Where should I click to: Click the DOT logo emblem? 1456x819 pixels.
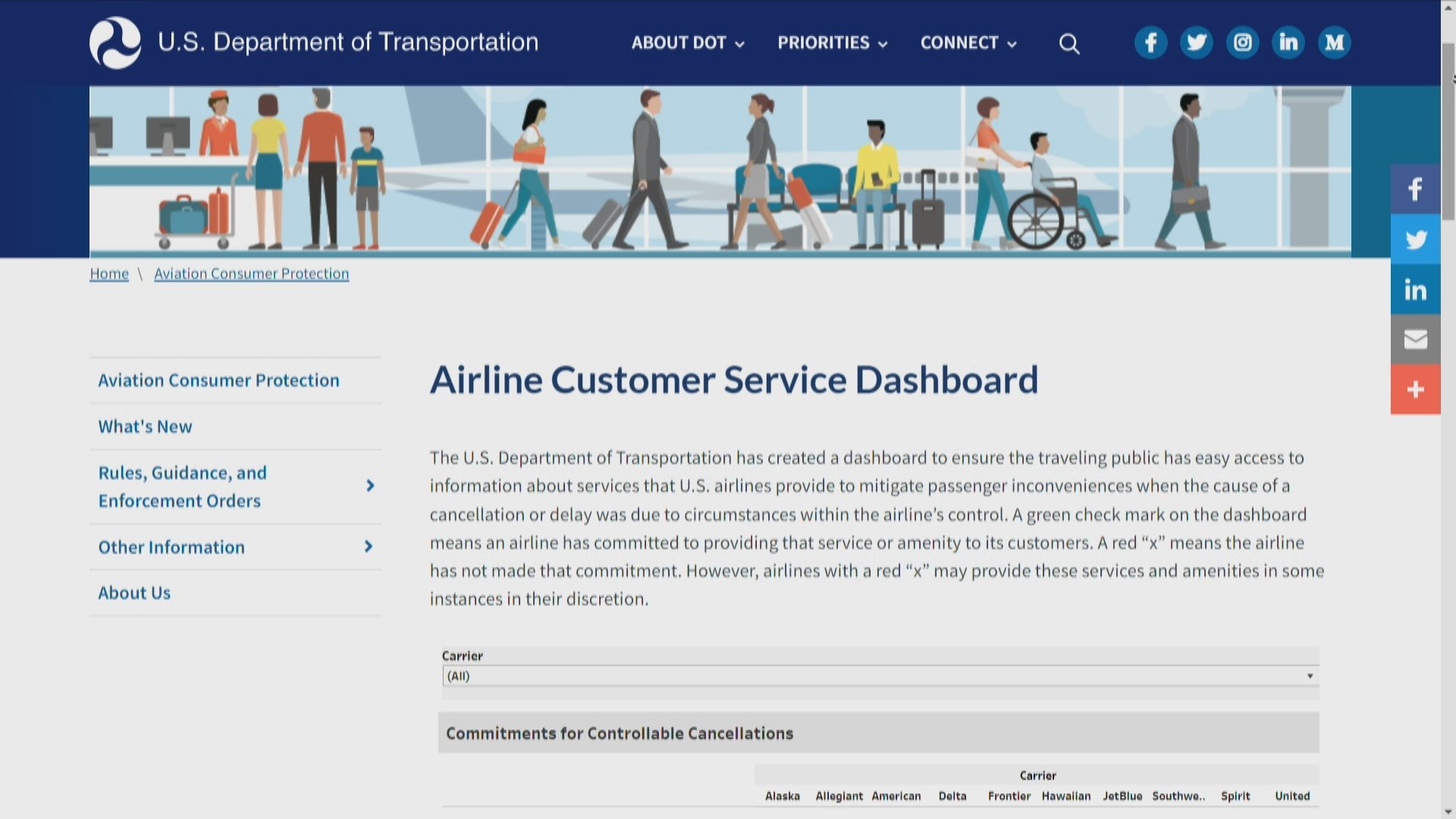click(115, 42)
